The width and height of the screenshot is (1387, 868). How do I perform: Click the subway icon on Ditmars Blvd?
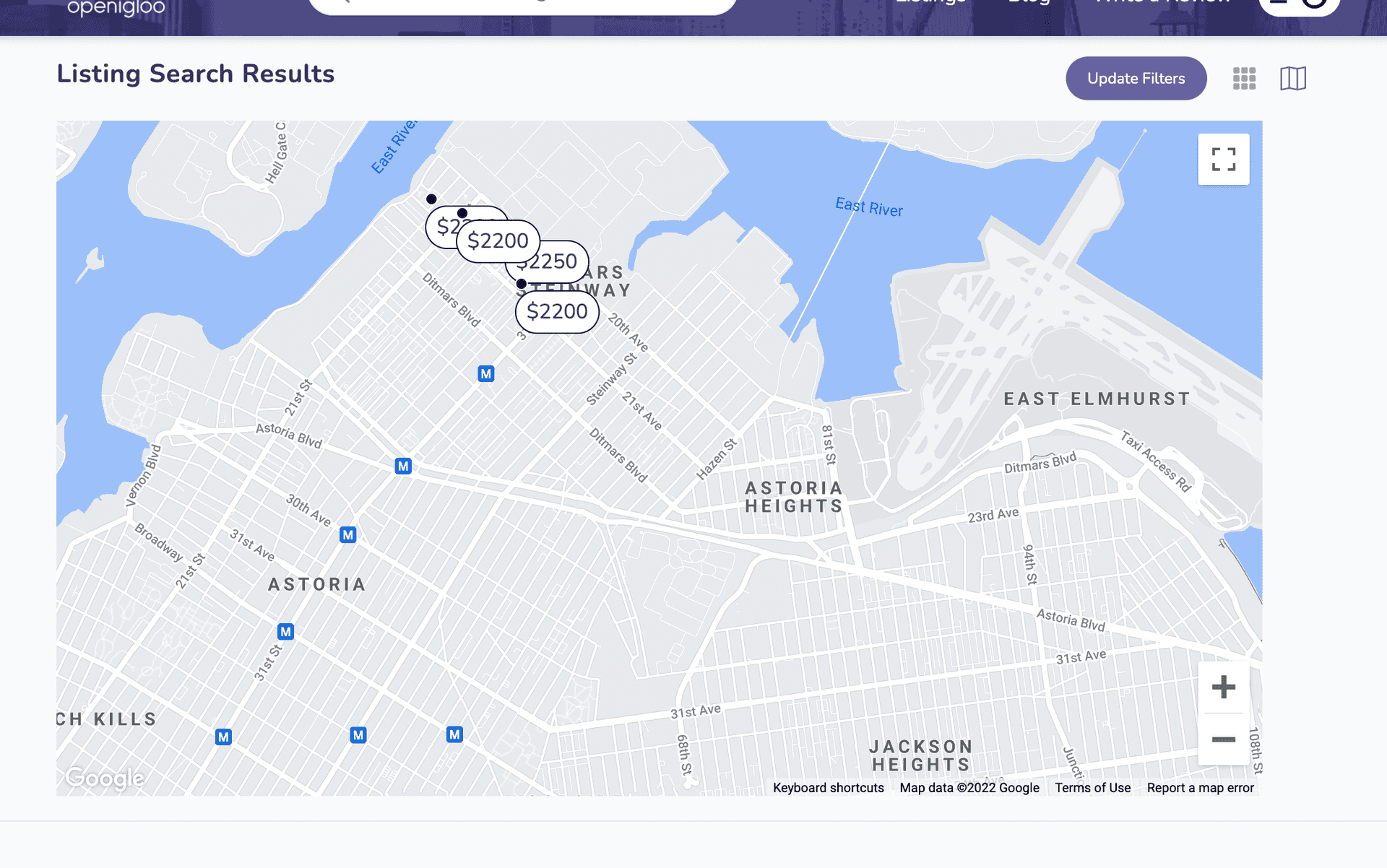[x=486, y=374]
